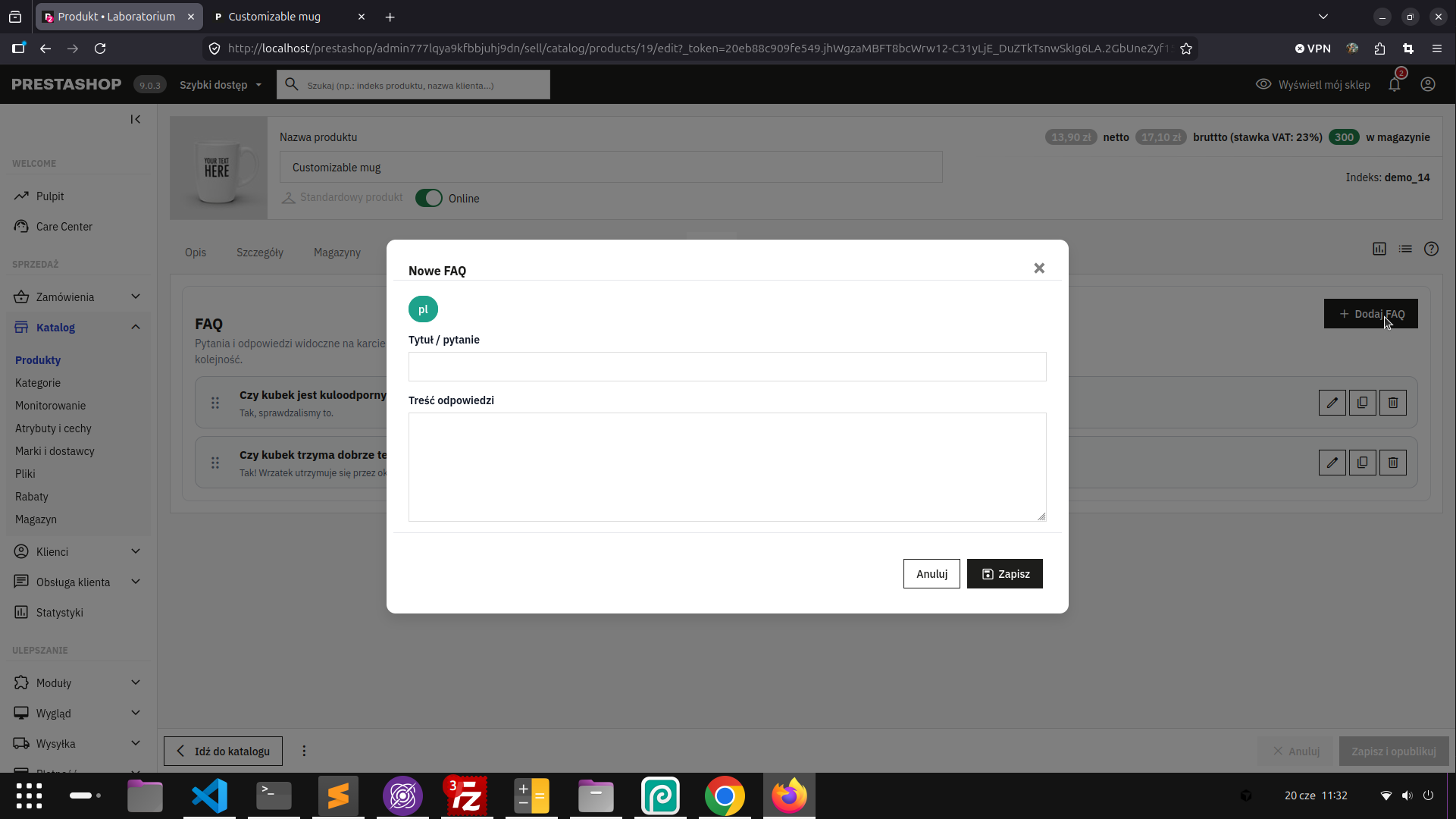Select the pl language badge
The image size is (1456, 819).
423,309
